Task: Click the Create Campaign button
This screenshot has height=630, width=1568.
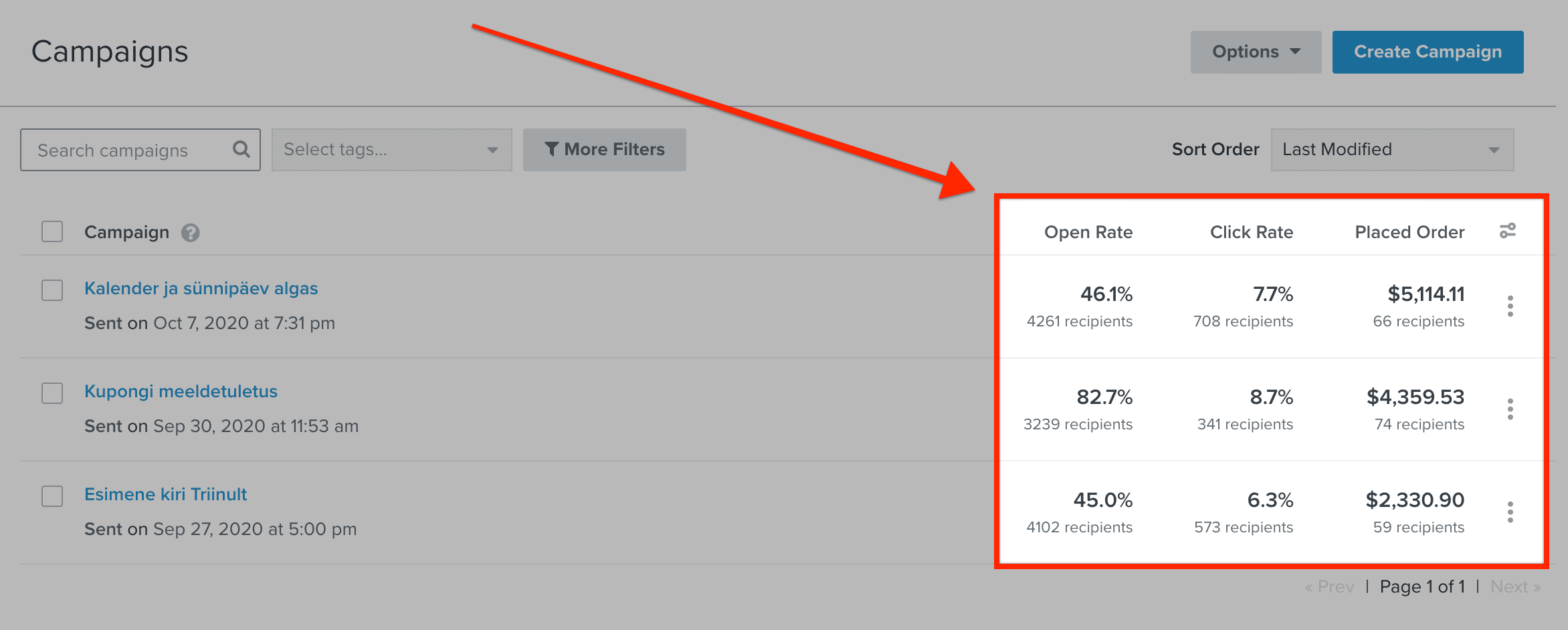Action: pyautogui.click(x=1428, y=52)
